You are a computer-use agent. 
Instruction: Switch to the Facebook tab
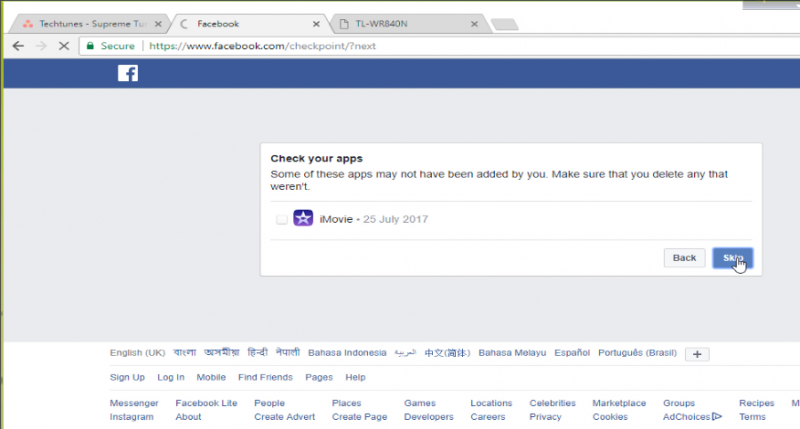pyautogui.click(x=250, y=24)
